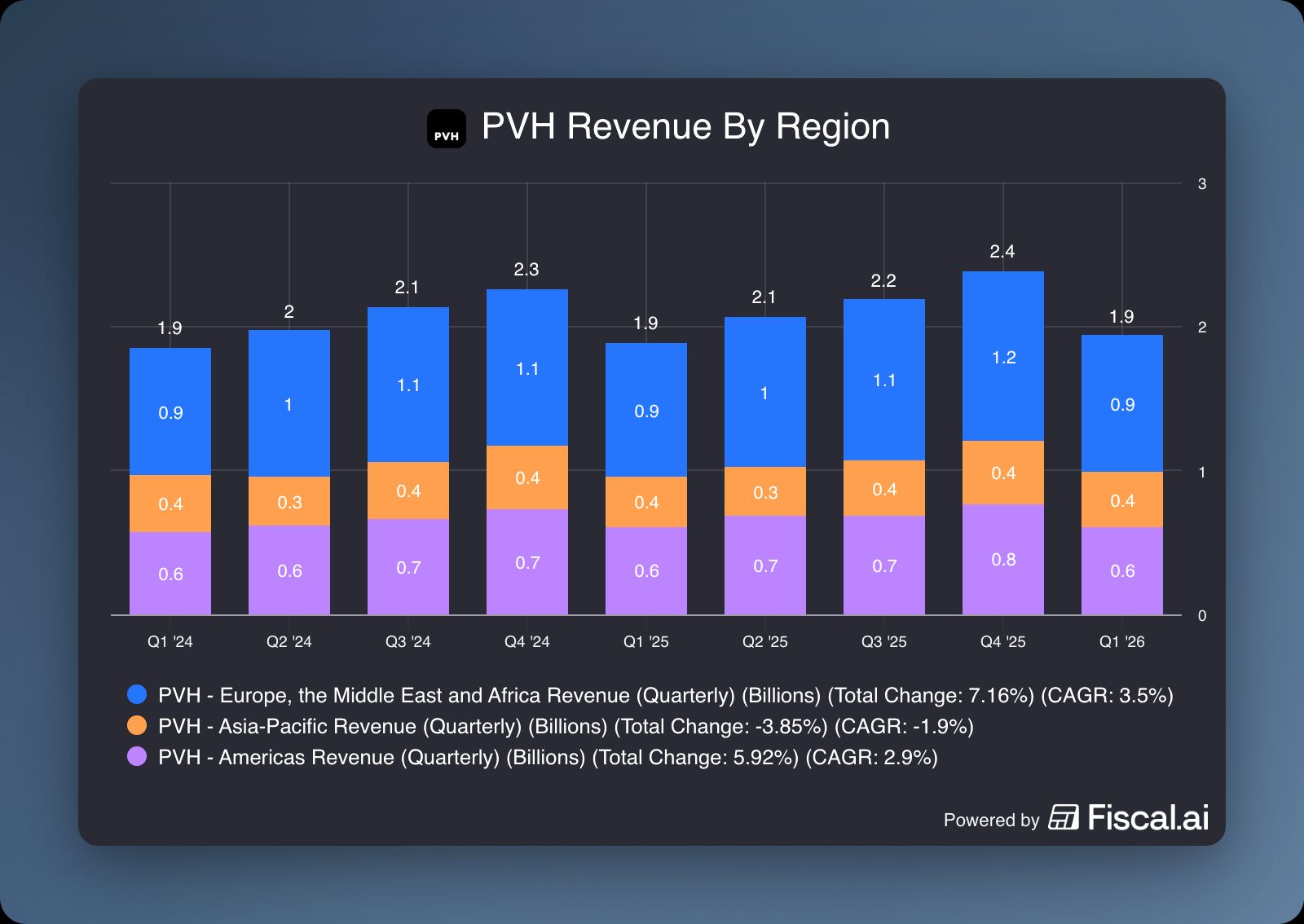Click the orange segment of Q4 '25 bar
Screen dimensions: 1304x924
click(1003, 473)
